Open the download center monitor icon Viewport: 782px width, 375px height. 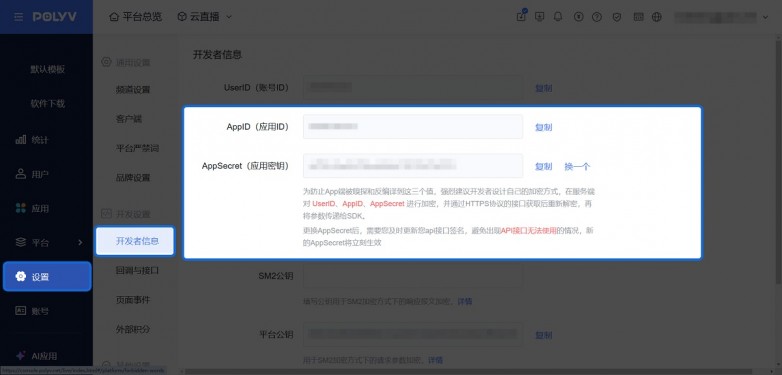[539, 16]
